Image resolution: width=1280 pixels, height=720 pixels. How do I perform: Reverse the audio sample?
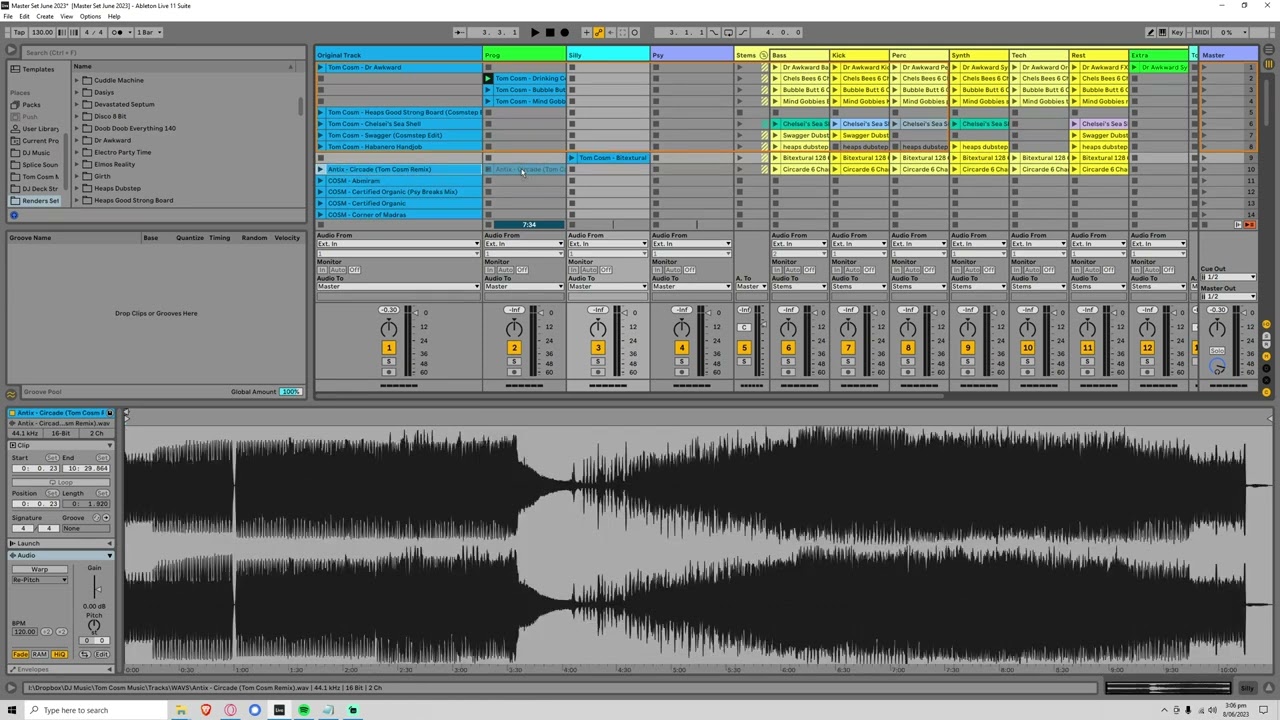point(85,654)
